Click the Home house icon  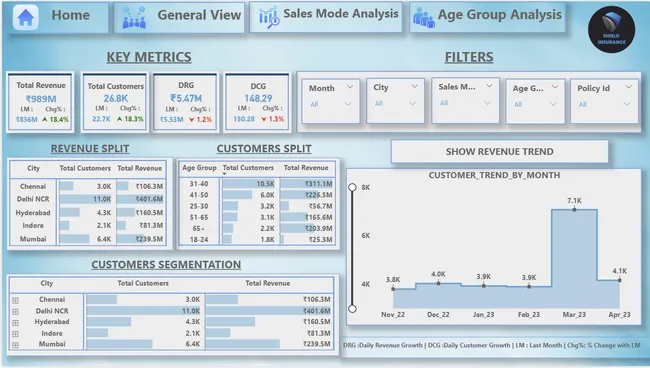26,18
